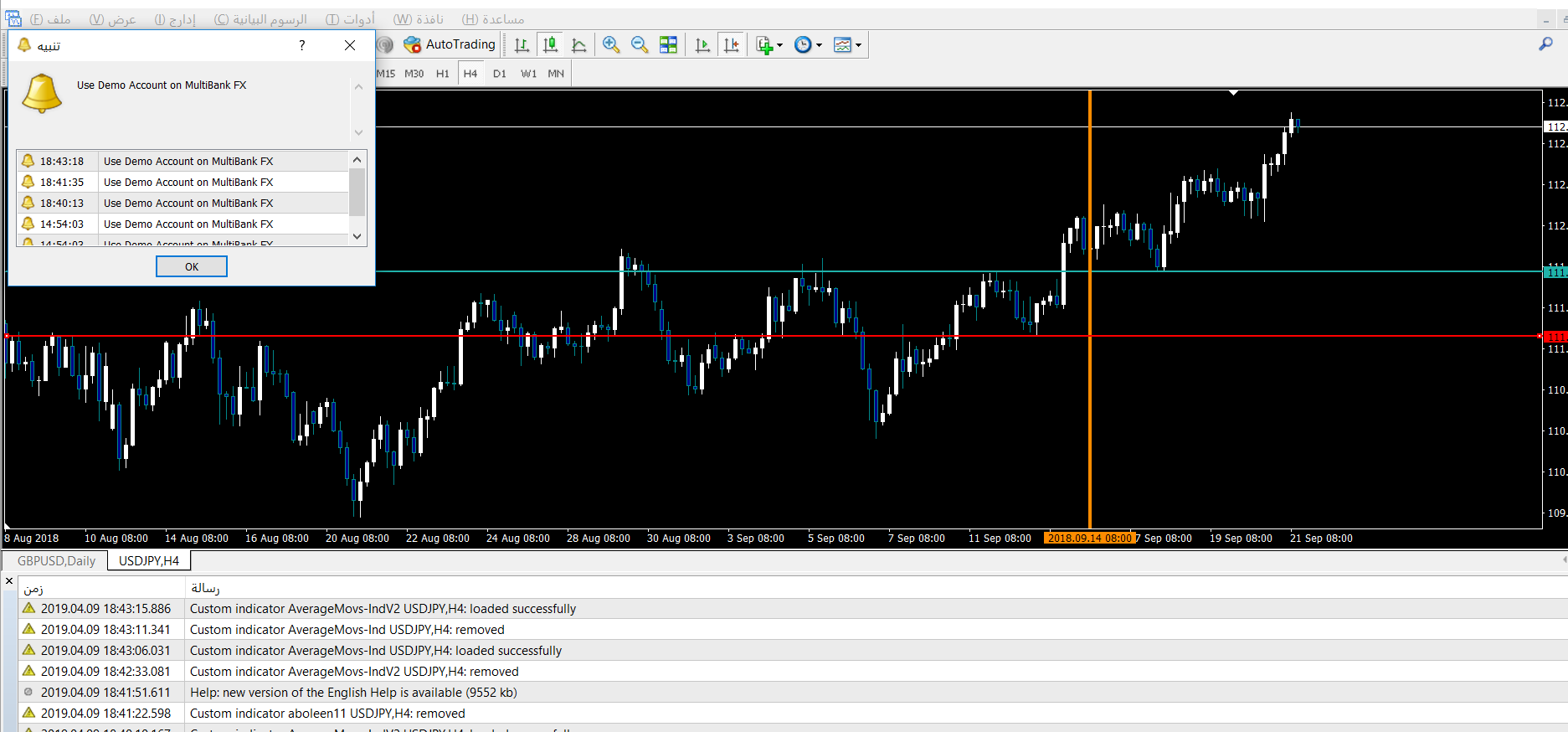Click the search magnifier icon
The width and height of the screenshot is (1568, 732).
click(x=1545, y=44)
